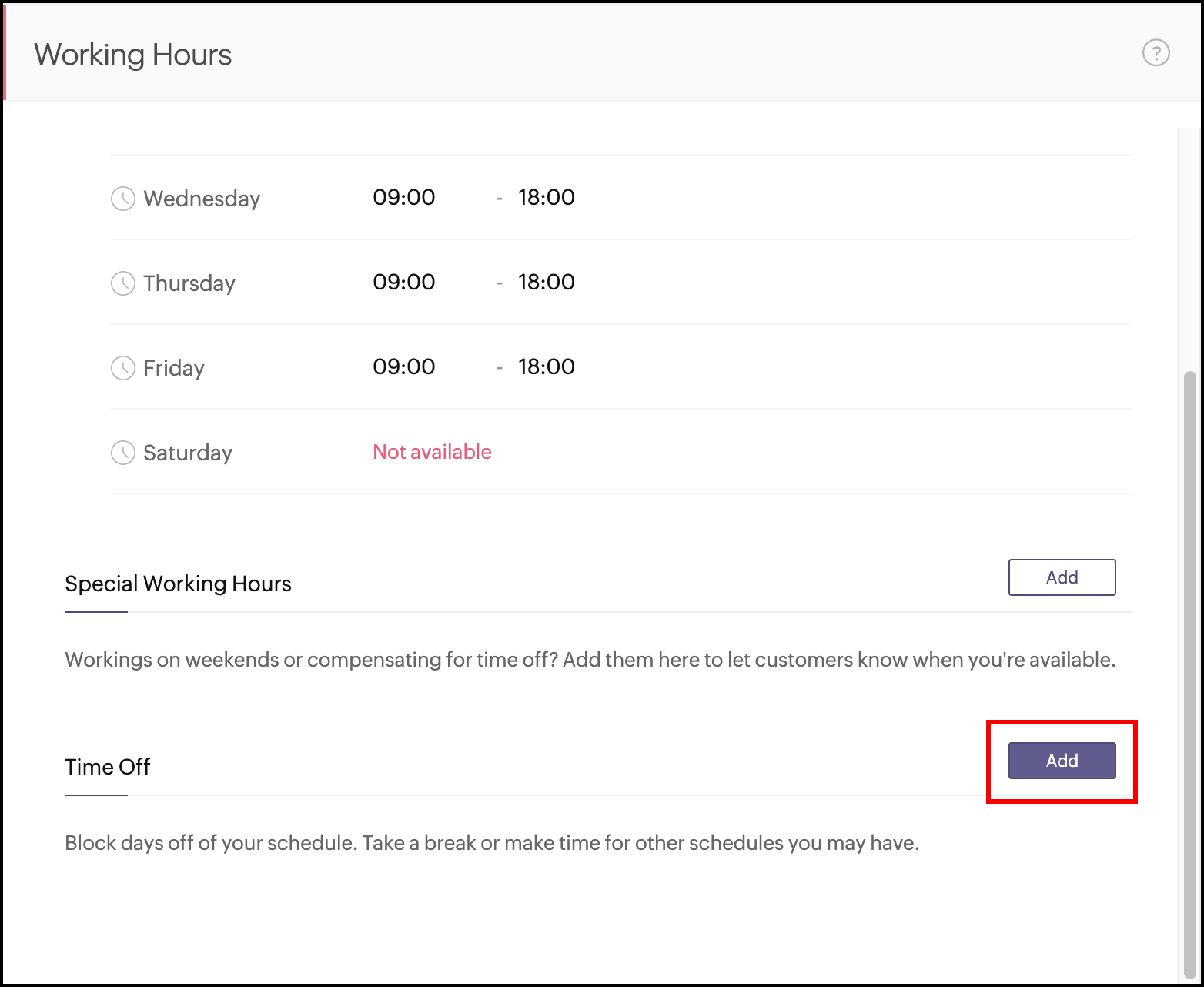Screen dimensions: 1204x987
Task: Select the Wednesday day label
Action: 202,199
